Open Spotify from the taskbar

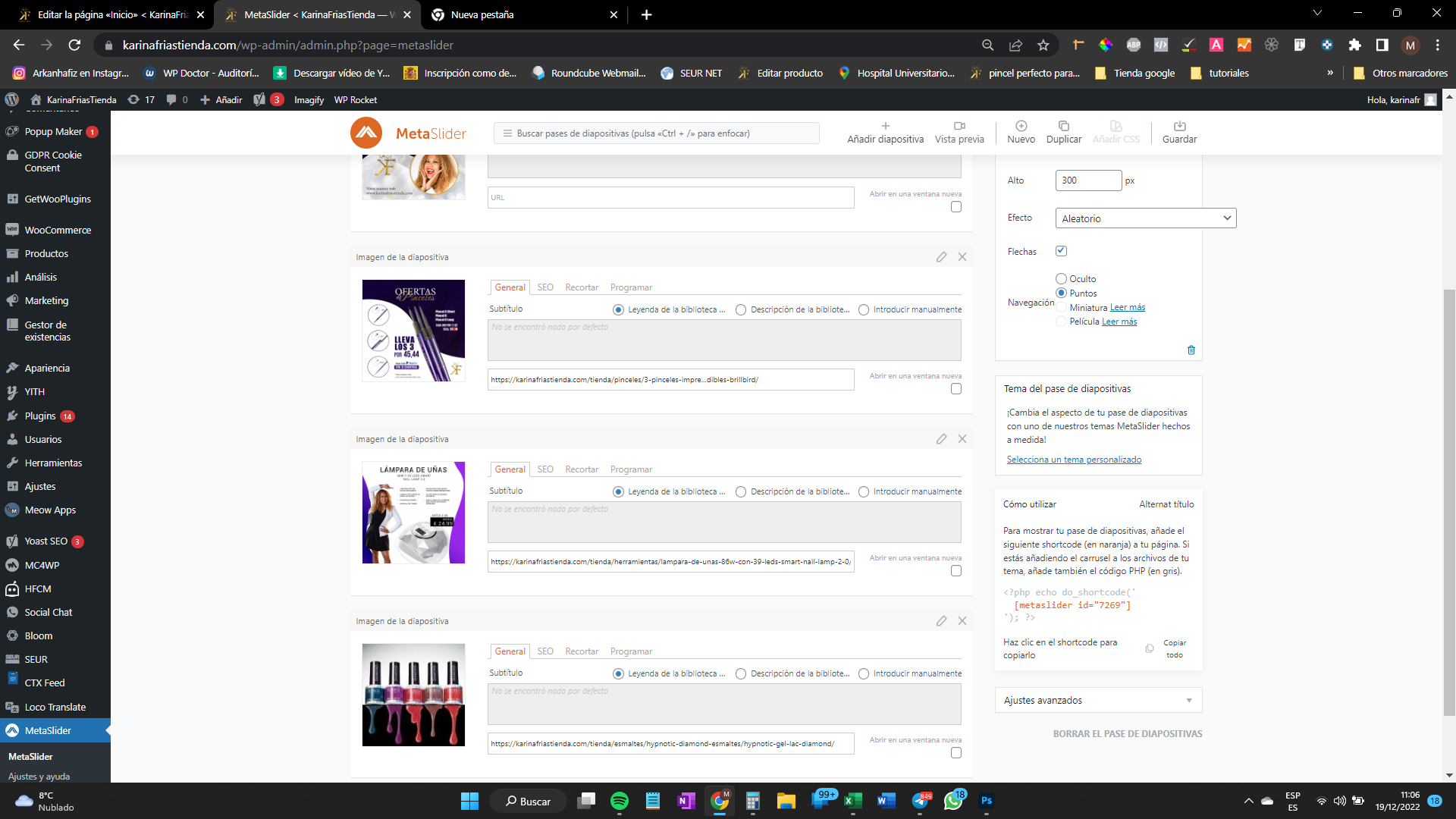pyautogui.click(x=620, y=801)
